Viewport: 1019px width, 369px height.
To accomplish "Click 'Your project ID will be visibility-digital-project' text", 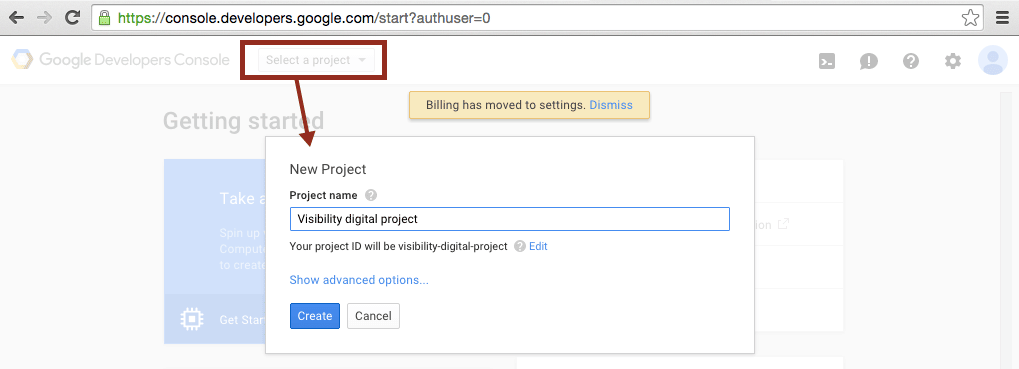I will [x=398, y=246].
